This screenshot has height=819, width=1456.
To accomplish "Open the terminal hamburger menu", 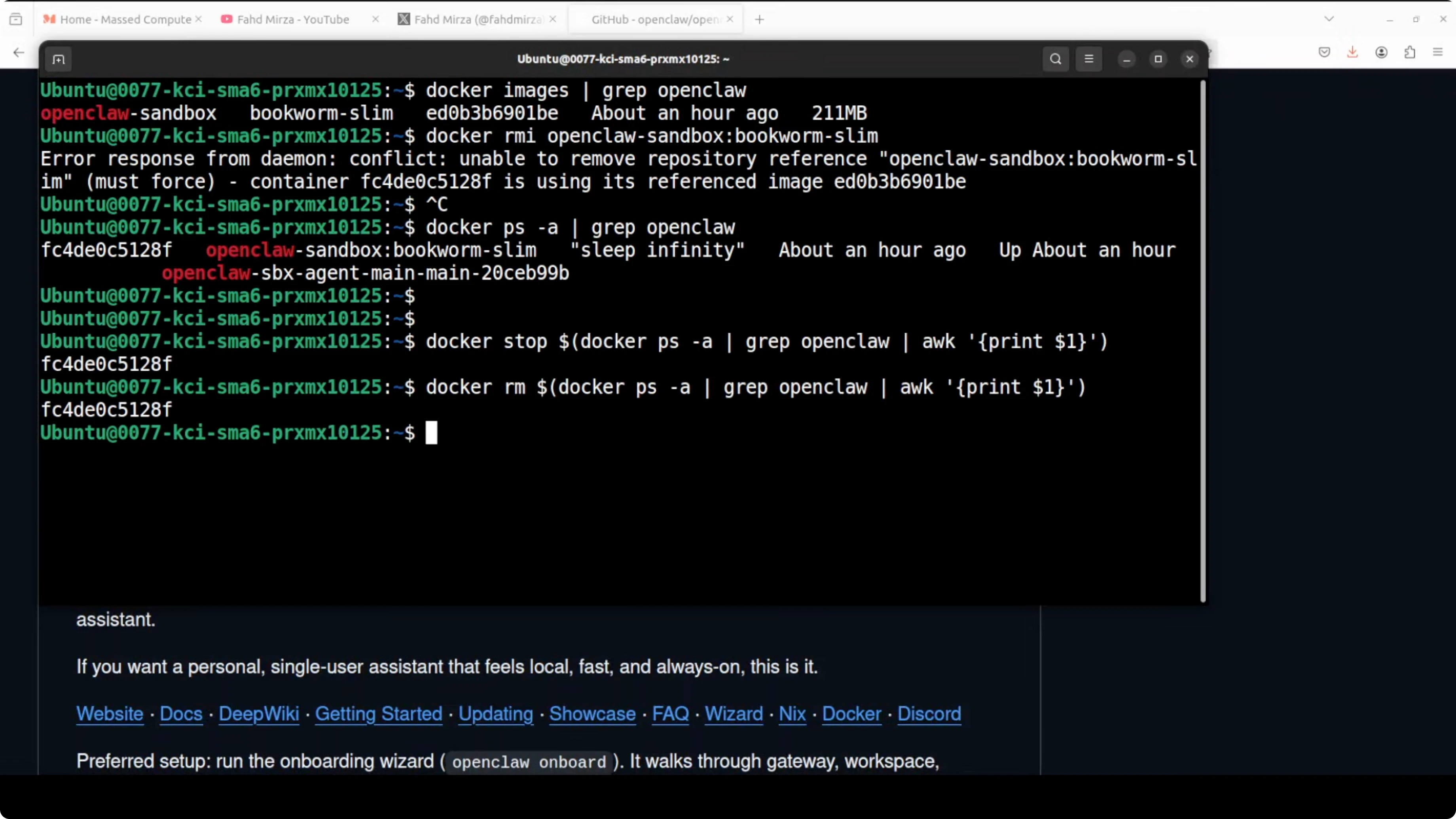I will (1088, 59).
